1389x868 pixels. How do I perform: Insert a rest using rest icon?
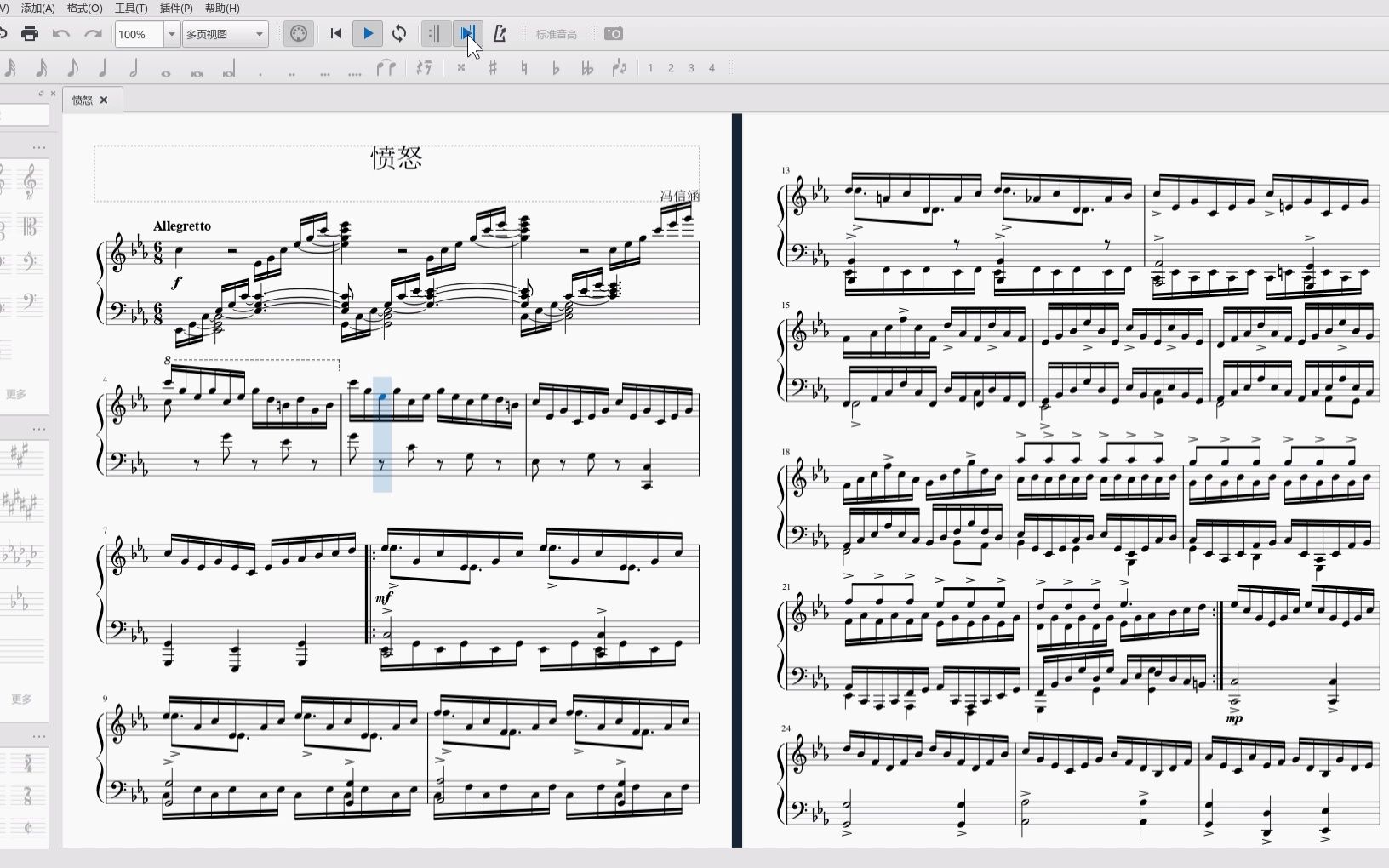424,68
